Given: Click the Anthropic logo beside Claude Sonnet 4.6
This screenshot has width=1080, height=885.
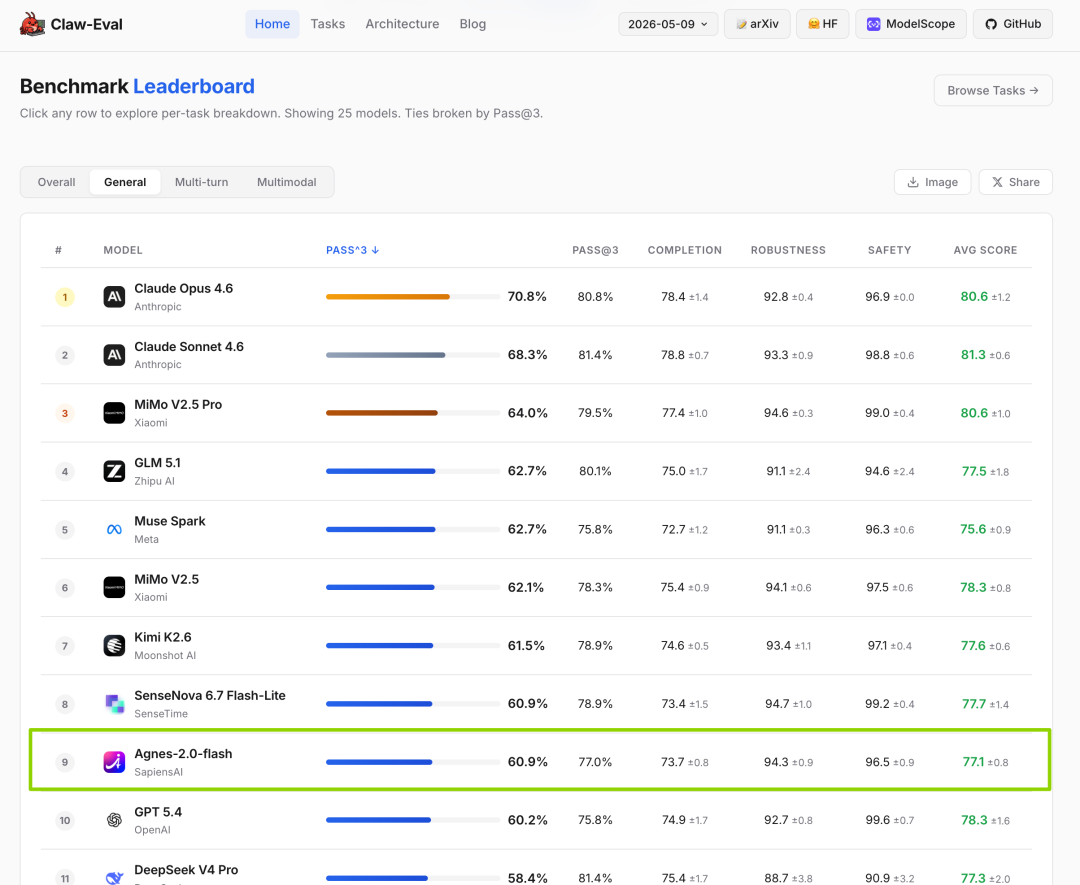Looking at the screenshot, I should coord(114,355).
